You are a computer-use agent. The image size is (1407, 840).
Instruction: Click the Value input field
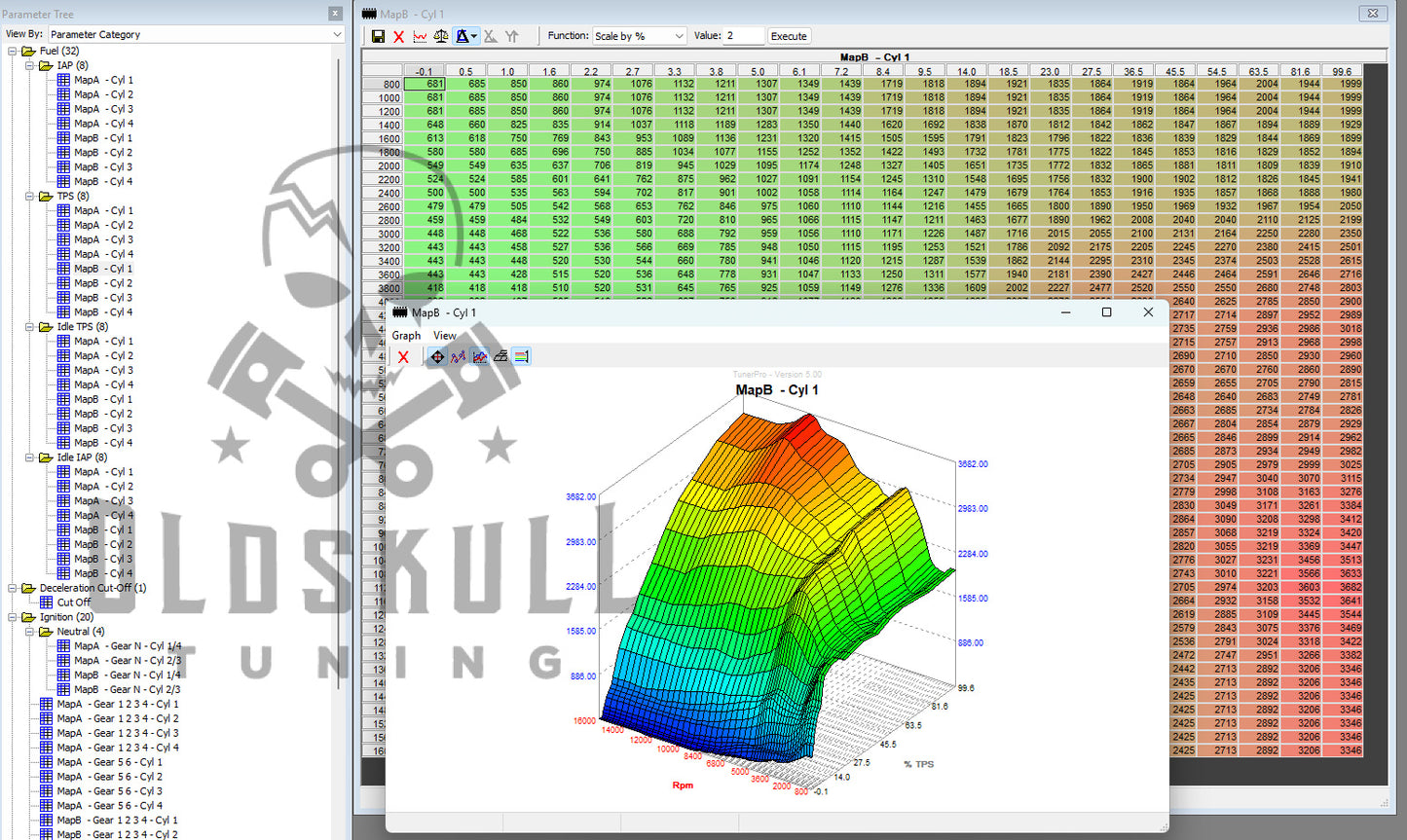pos(744,36)
